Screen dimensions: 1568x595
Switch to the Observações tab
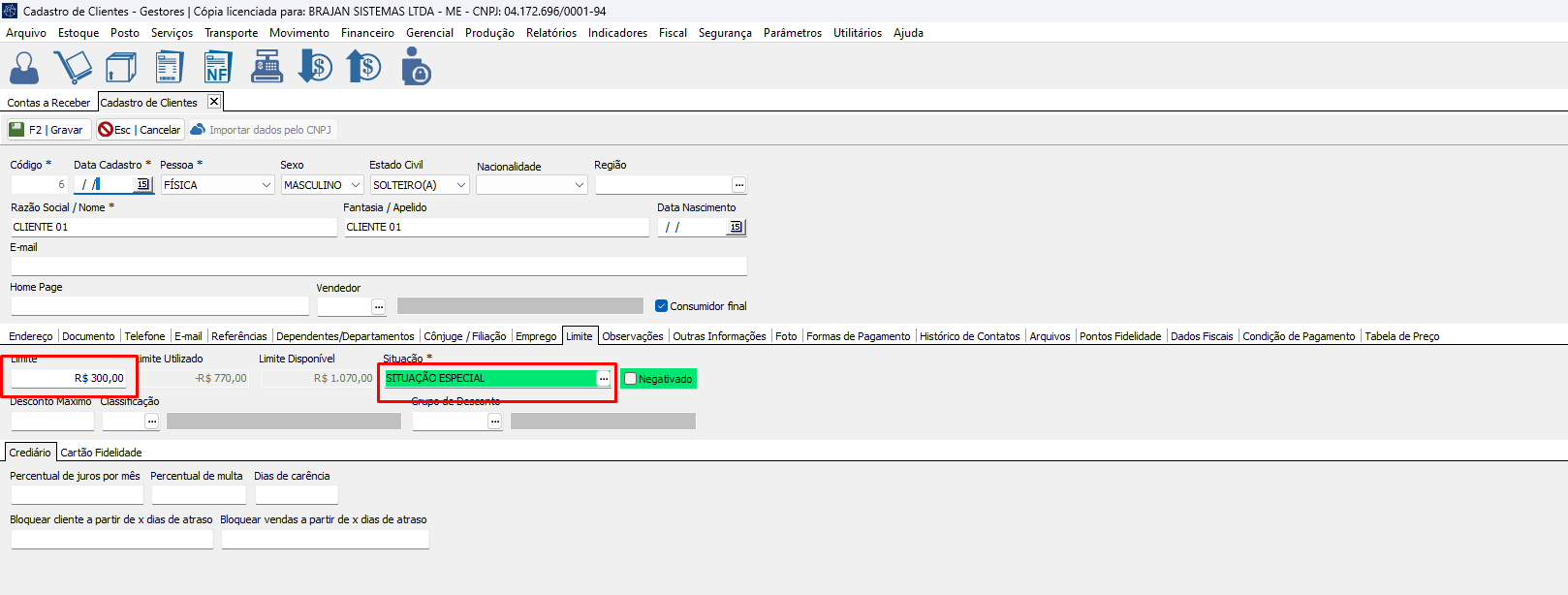[633, 336]
